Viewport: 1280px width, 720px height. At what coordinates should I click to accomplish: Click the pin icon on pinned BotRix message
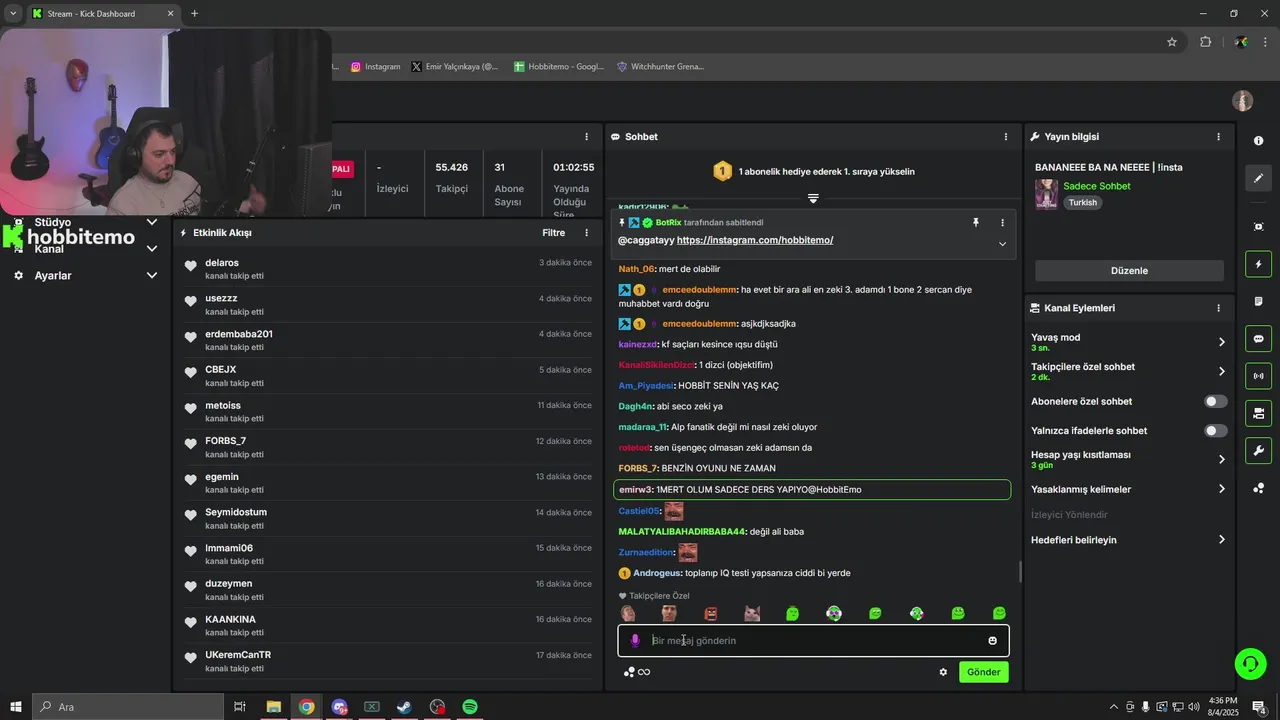(976, 223)
